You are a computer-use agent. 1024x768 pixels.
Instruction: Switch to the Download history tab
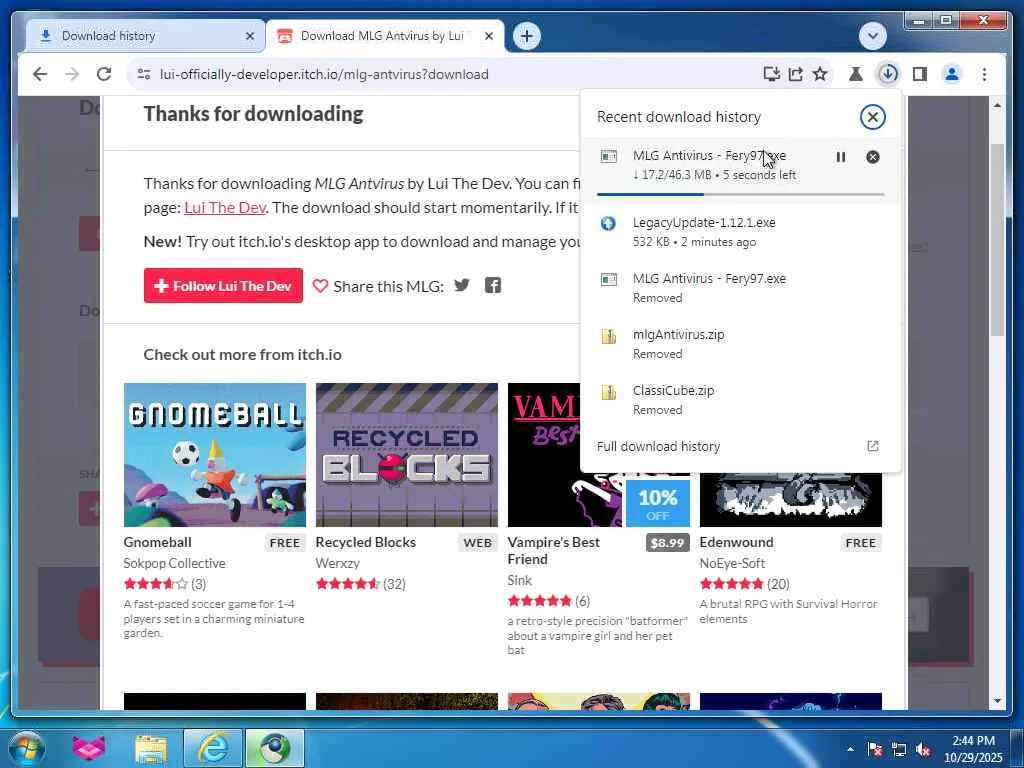(x=145, y=36)
